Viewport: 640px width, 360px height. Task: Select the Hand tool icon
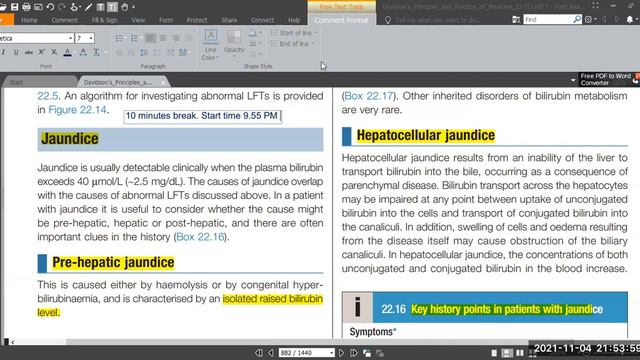pos(124,7)
